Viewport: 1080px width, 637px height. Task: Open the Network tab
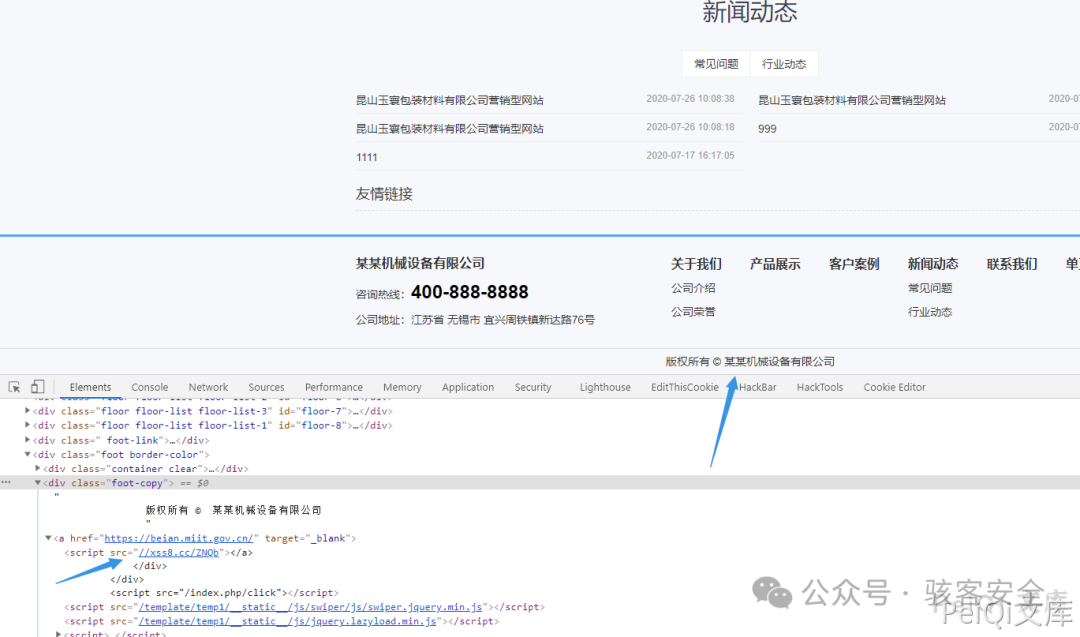pos(208,388)
